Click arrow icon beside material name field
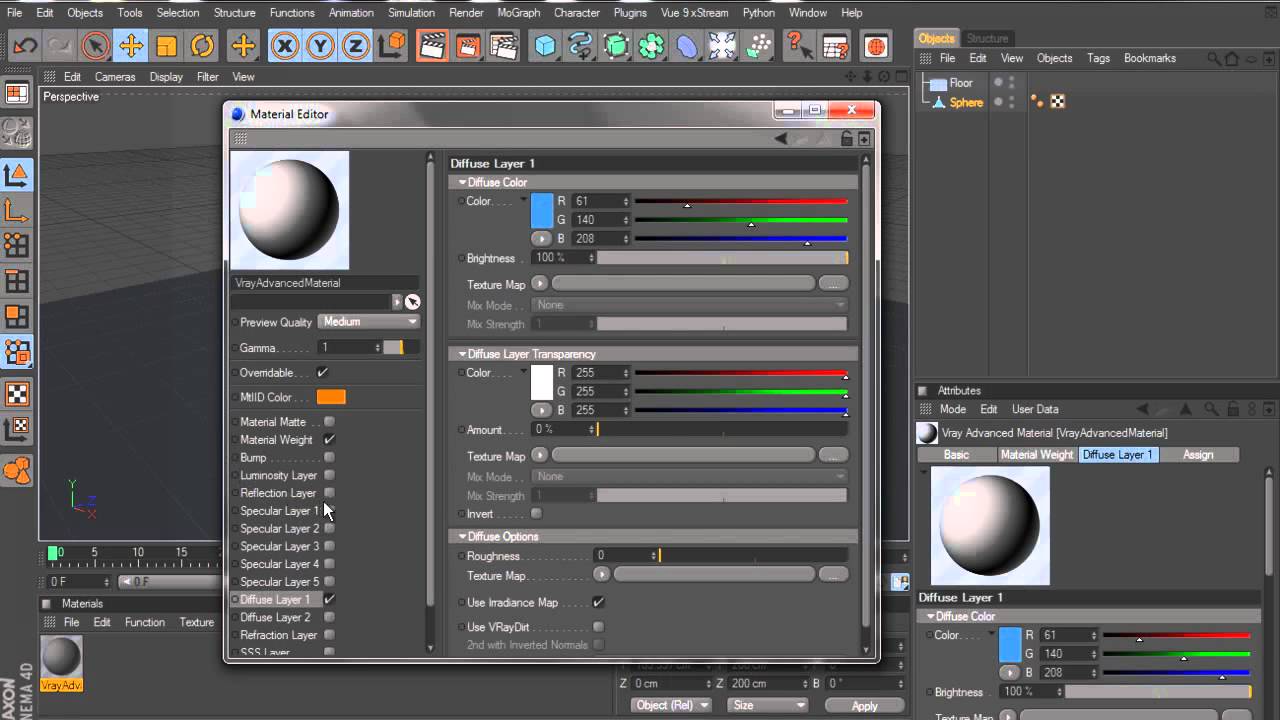The image size is (1280, 720). pyautogui.click(x=397, y=301)
